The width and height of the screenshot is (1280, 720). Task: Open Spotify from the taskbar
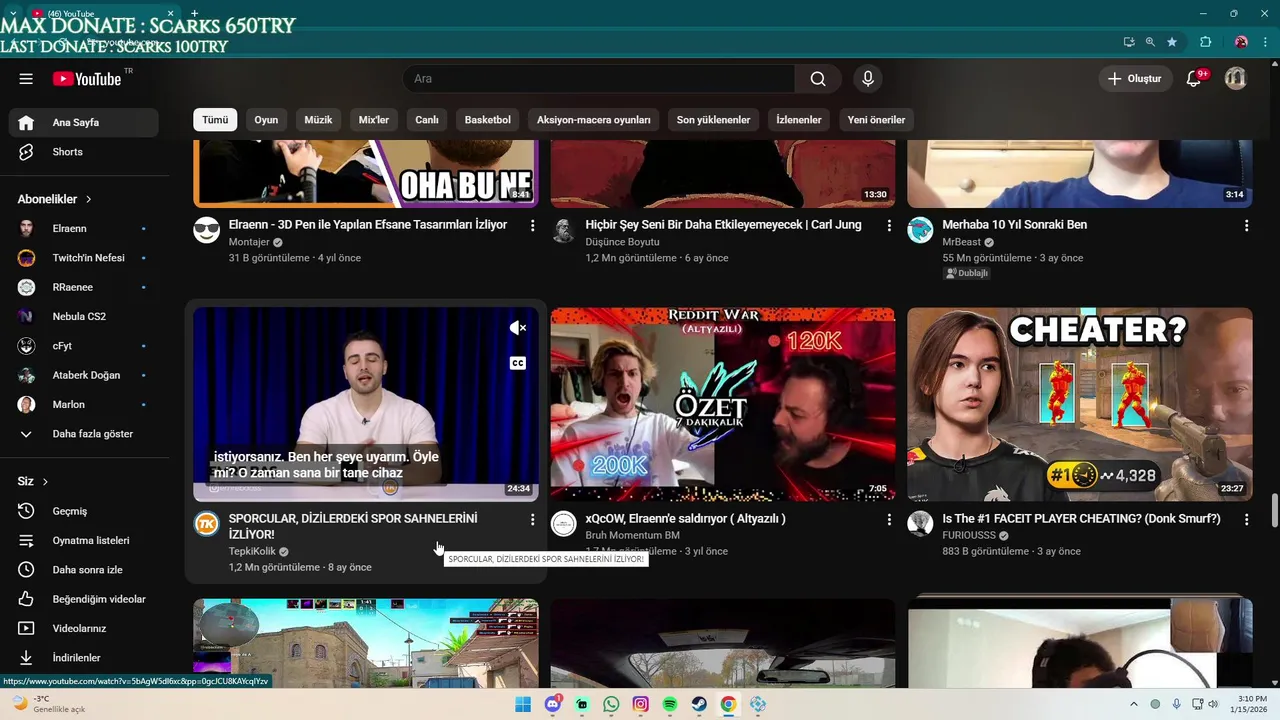click(x=670, y=704)
